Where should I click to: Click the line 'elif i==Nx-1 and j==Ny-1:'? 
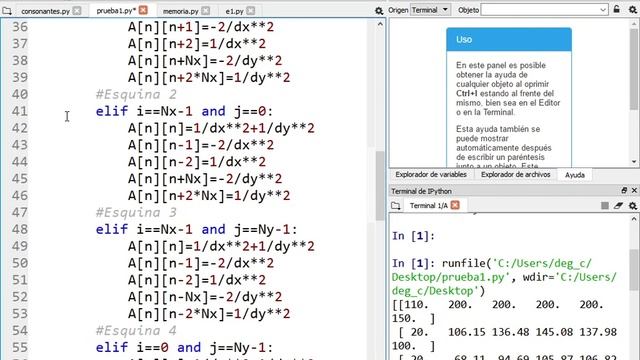pyautogui.click(x=197, y=229)
